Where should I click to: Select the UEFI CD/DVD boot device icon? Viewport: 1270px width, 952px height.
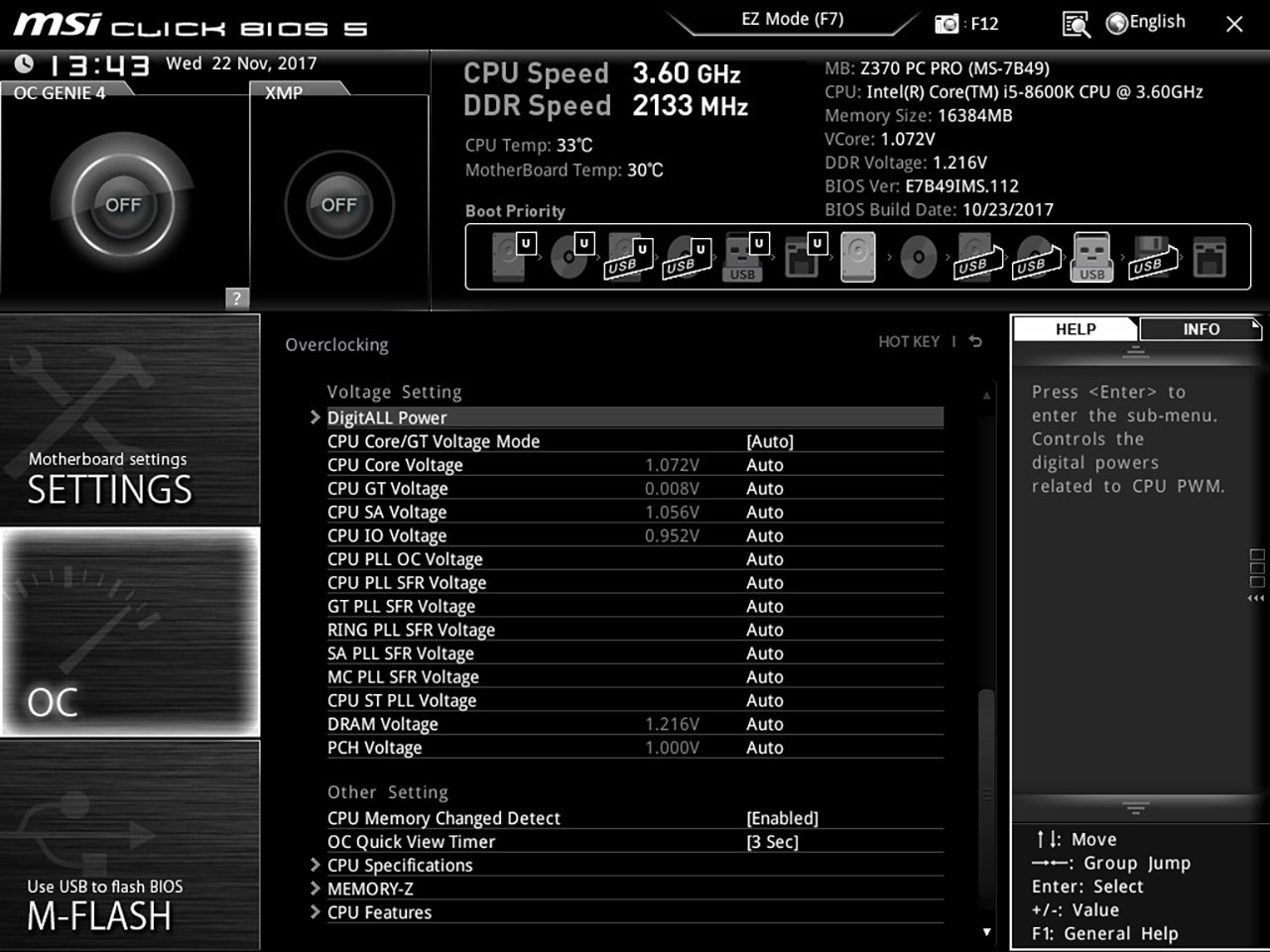pyautogui.click(x=571, y=257)
